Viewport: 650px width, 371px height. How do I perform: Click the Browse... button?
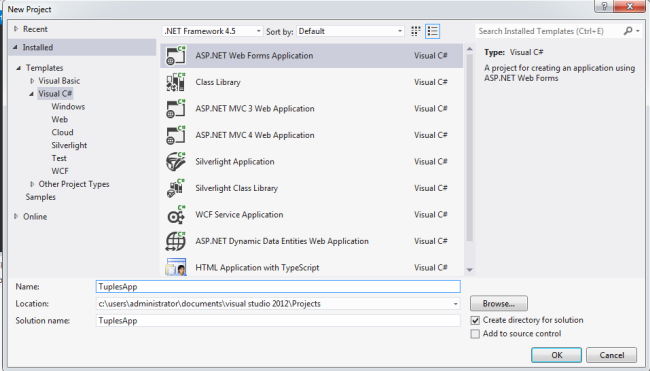(499, 303)
